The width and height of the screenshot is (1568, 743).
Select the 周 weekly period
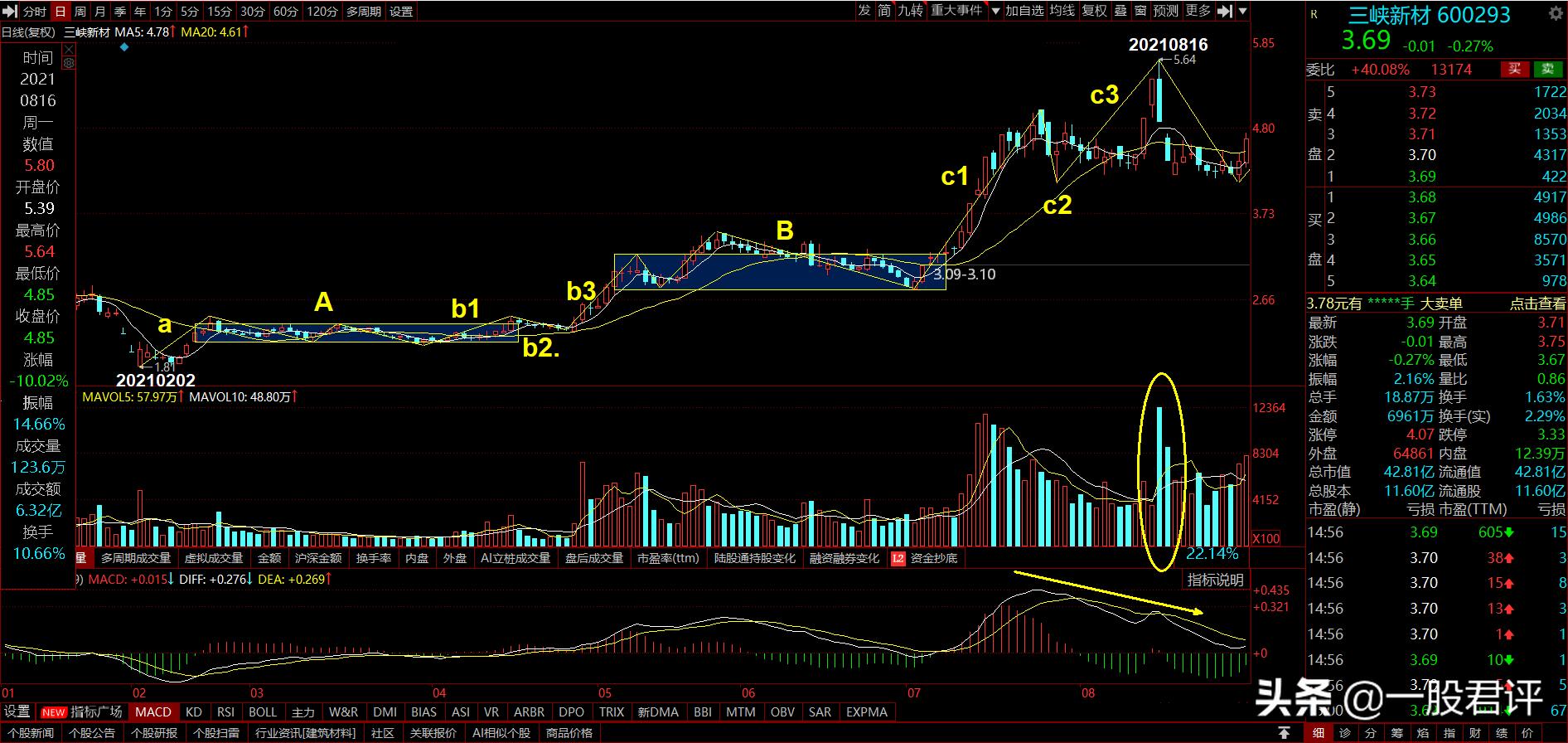tap(80, 12)
